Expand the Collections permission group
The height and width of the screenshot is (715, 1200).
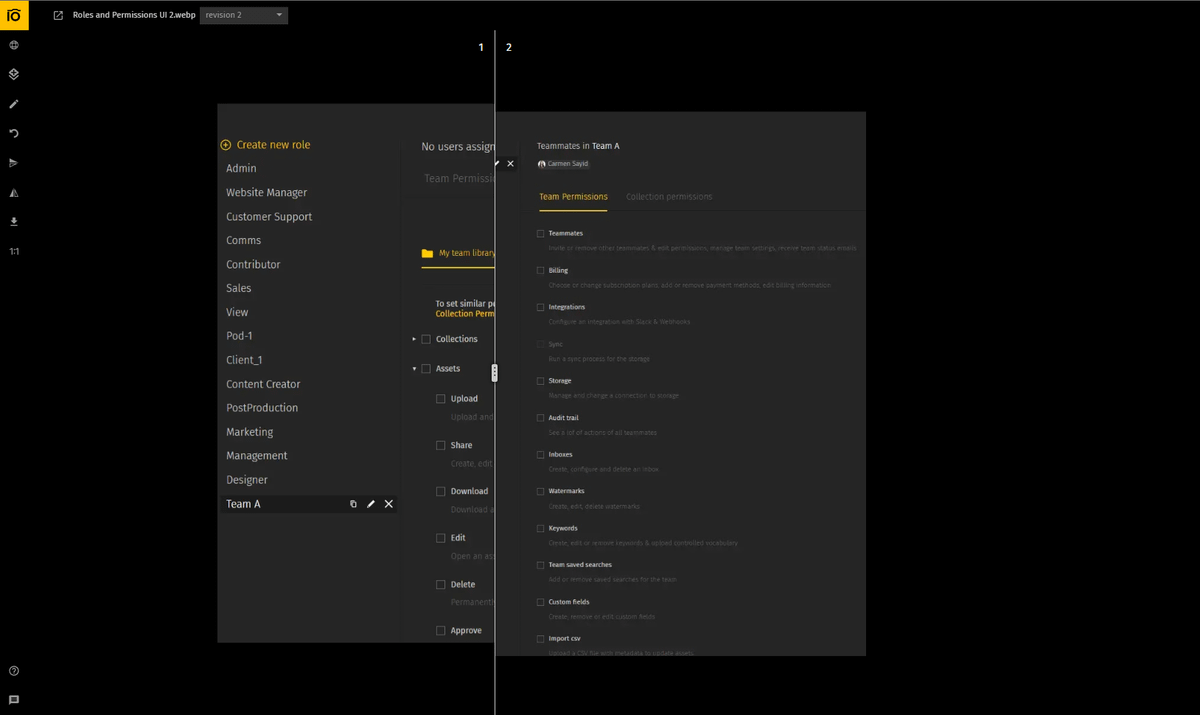[414, 340]
